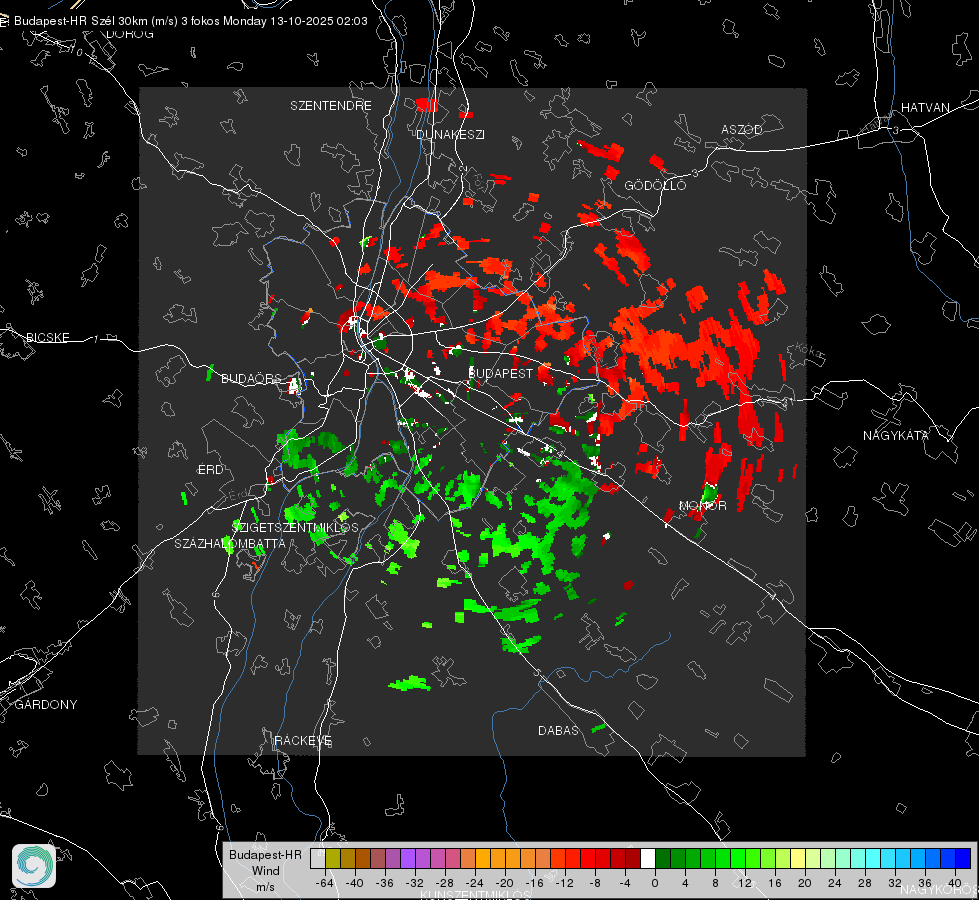Screen dimensions: 979x900
Task: Click the '40' legend value
Action: point(954,883)
